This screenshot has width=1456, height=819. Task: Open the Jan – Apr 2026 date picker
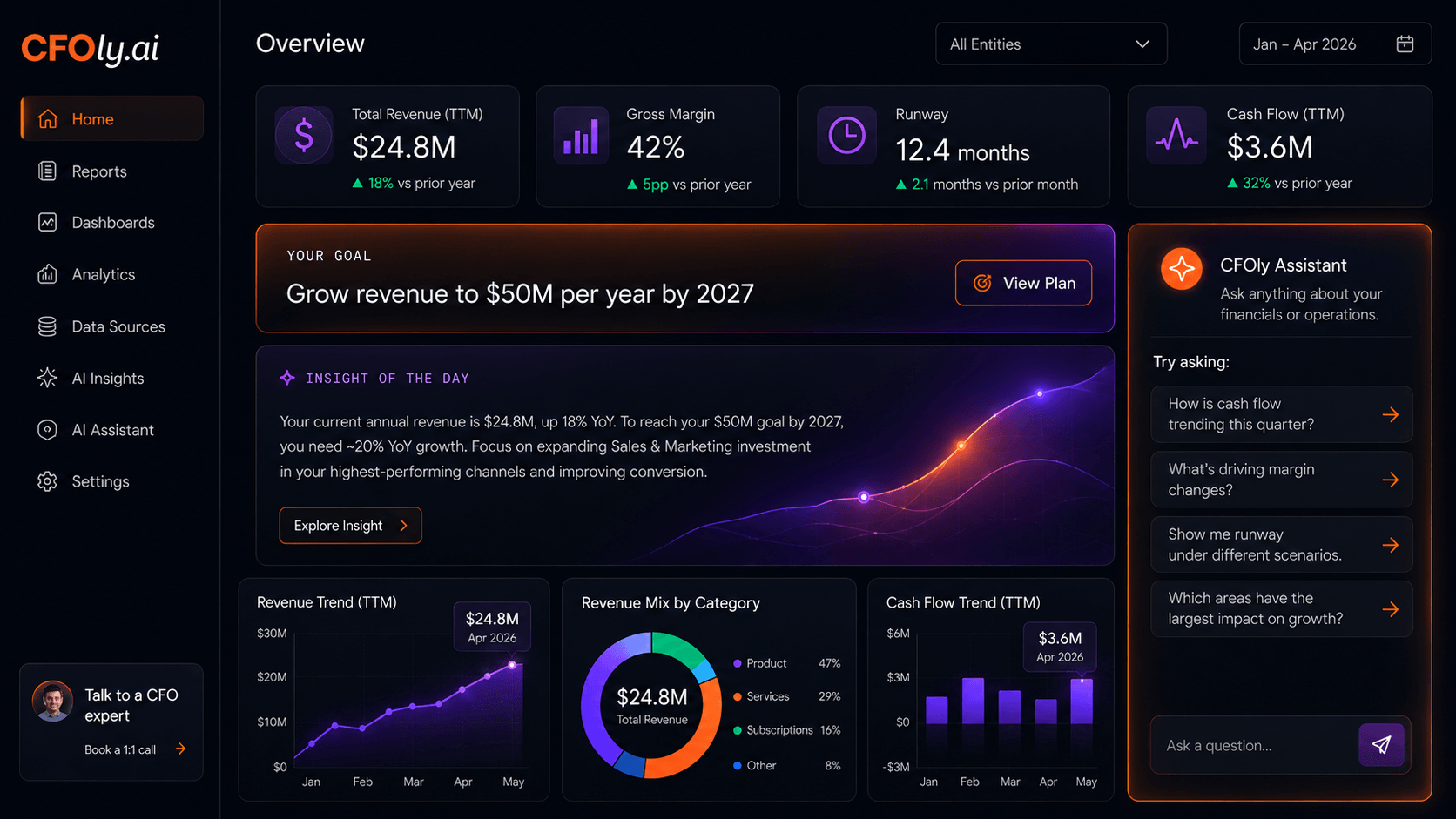1335,44
